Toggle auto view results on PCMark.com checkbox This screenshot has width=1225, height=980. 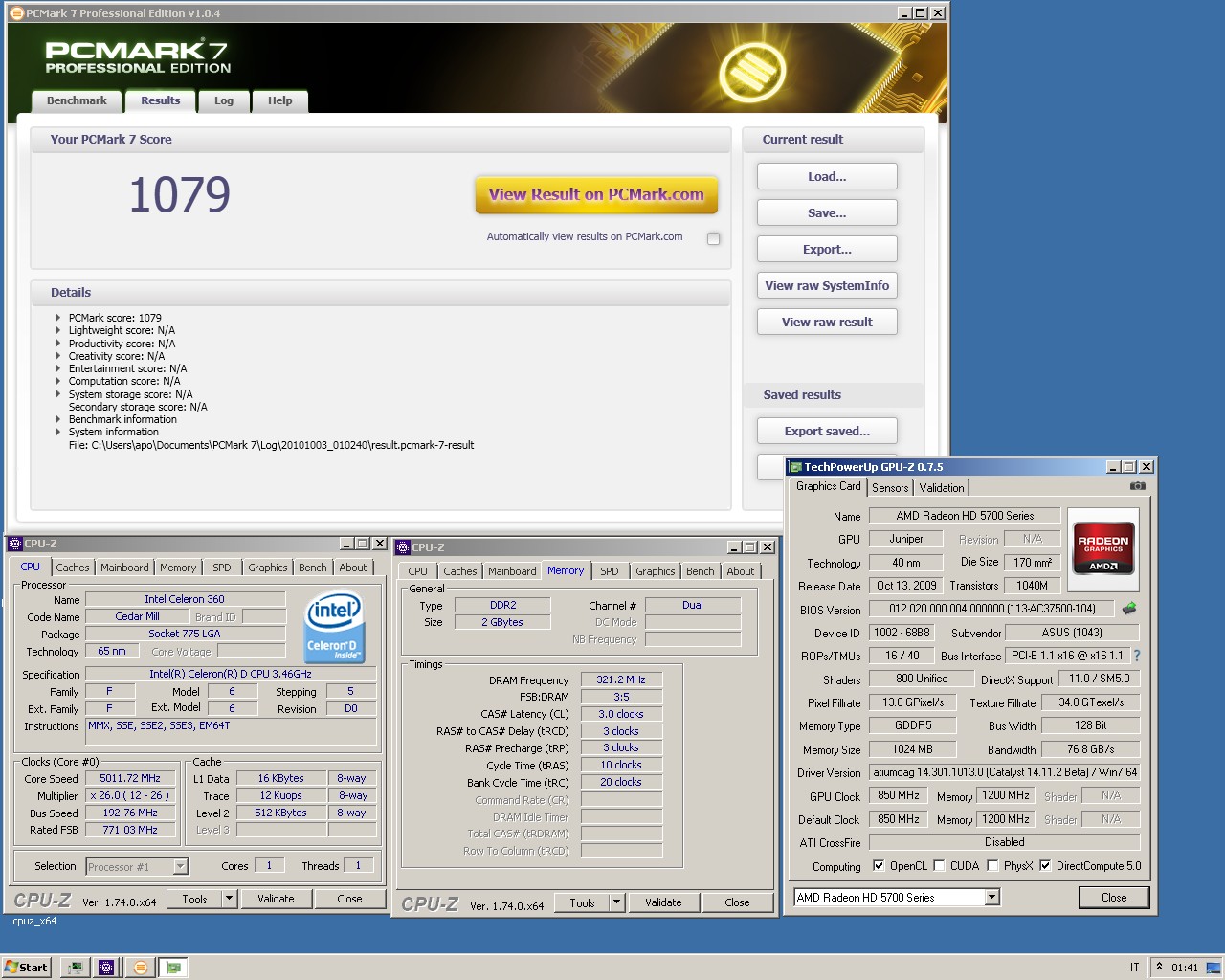pyautogui.click(x=713, y=238)
